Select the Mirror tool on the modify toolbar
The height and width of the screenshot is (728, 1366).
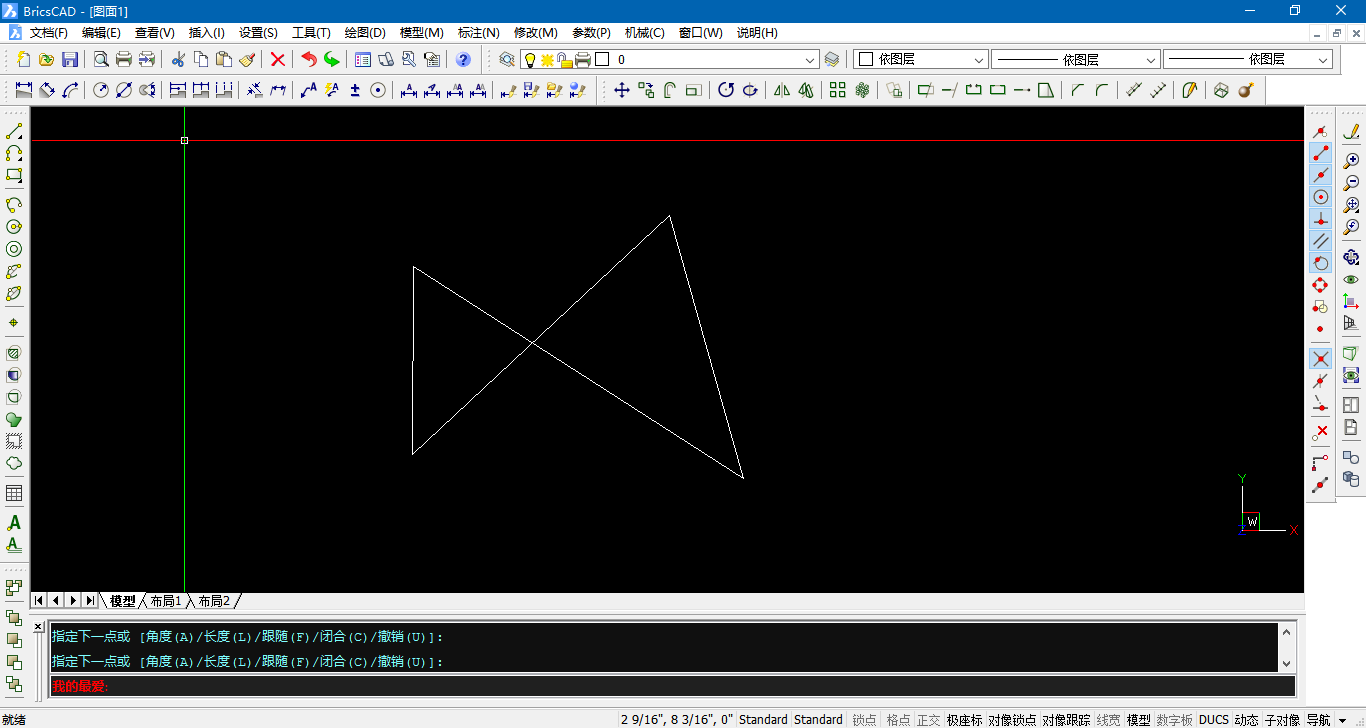[x=782, y=90]
